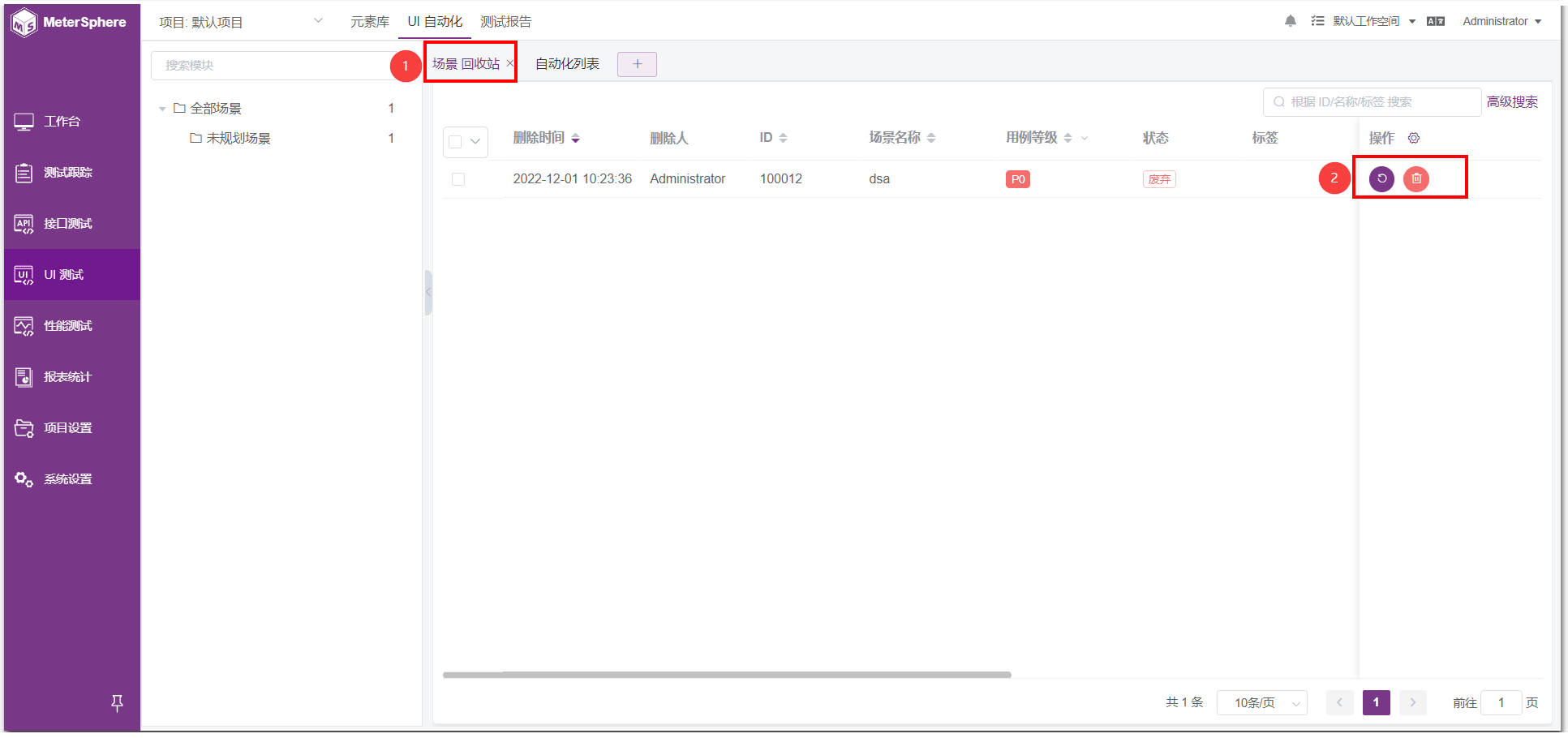Open 高级搜索 advanced search

1512,102
